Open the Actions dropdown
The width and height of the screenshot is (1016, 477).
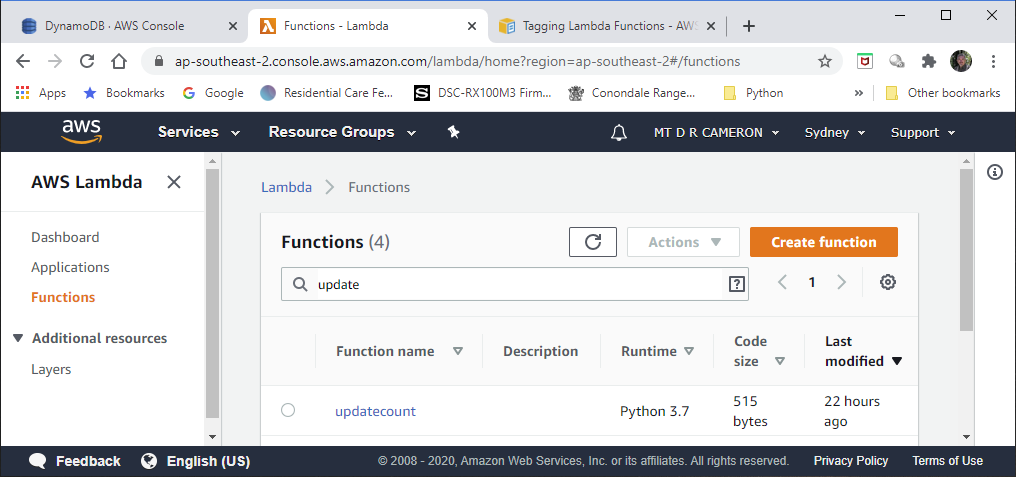684,242
